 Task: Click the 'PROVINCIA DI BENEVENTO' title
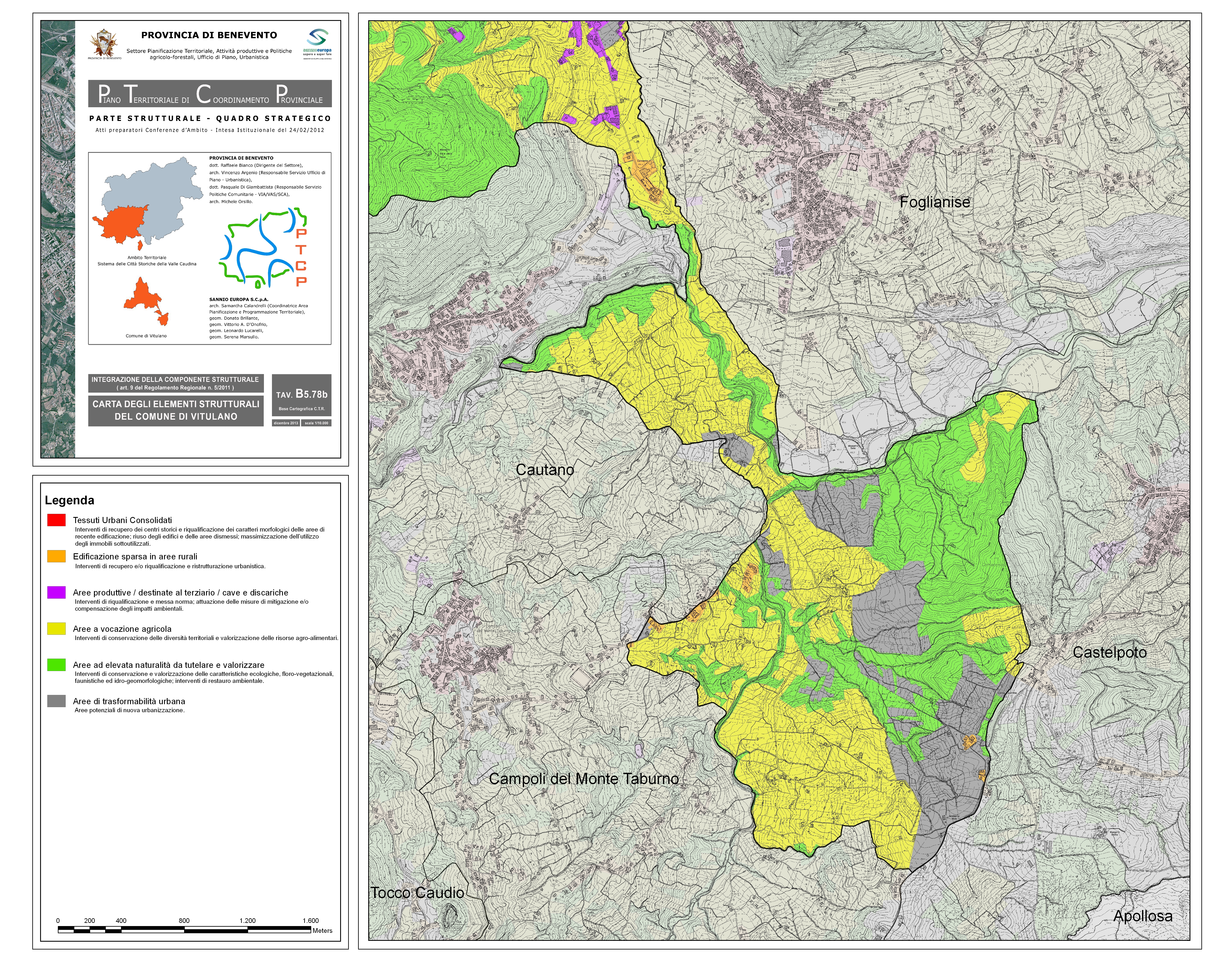[x=209, y=35]
